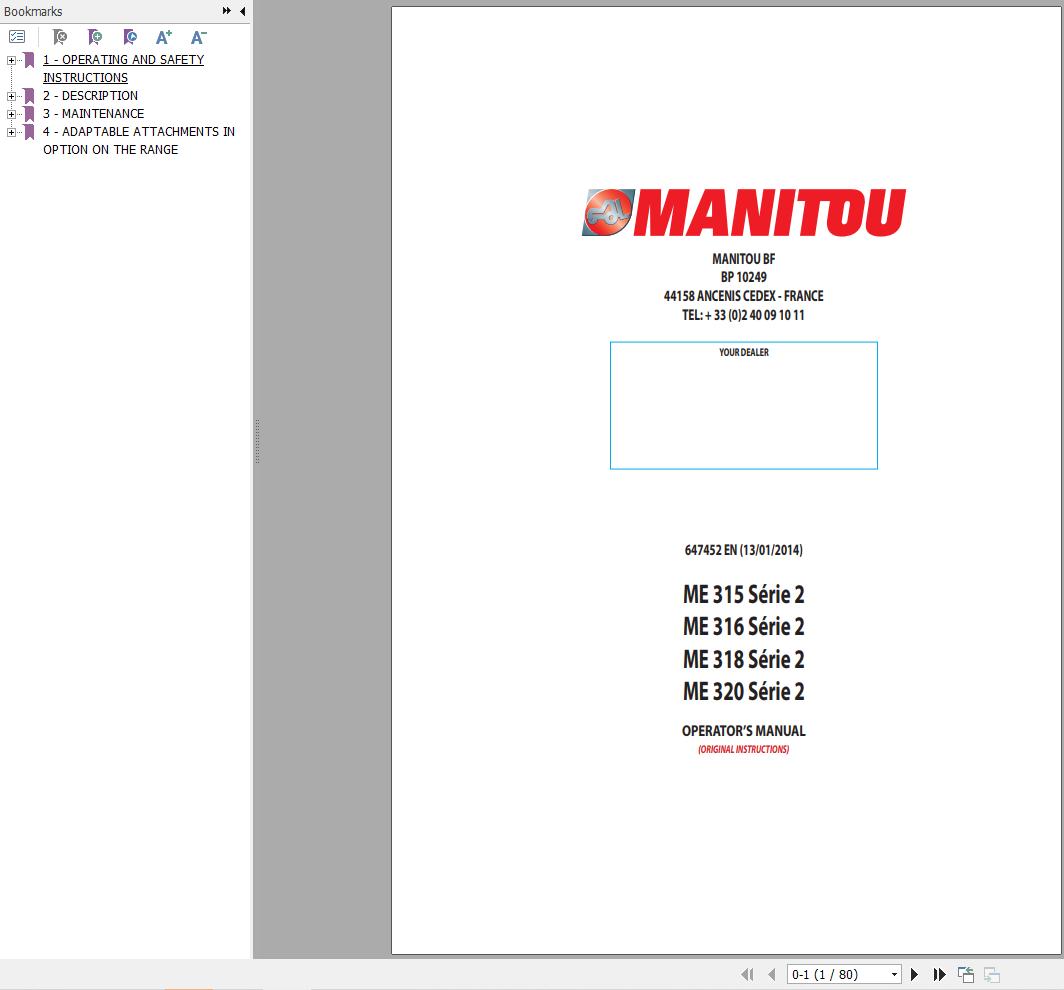
Task: Click 'OPERATOR'S MANUAL' text on the page
Action: pos(744,731)
